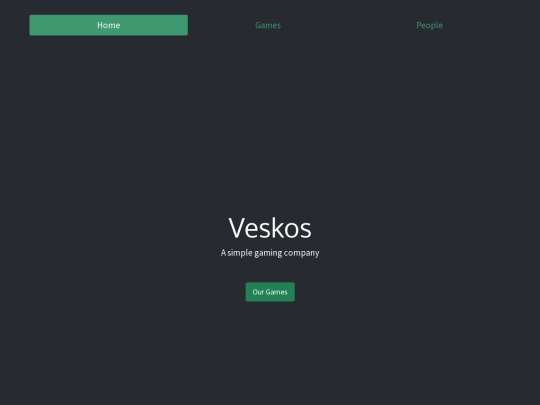Click the green Games text link
The height and width of the screenshot is (405, 540).
click(268, 25)
